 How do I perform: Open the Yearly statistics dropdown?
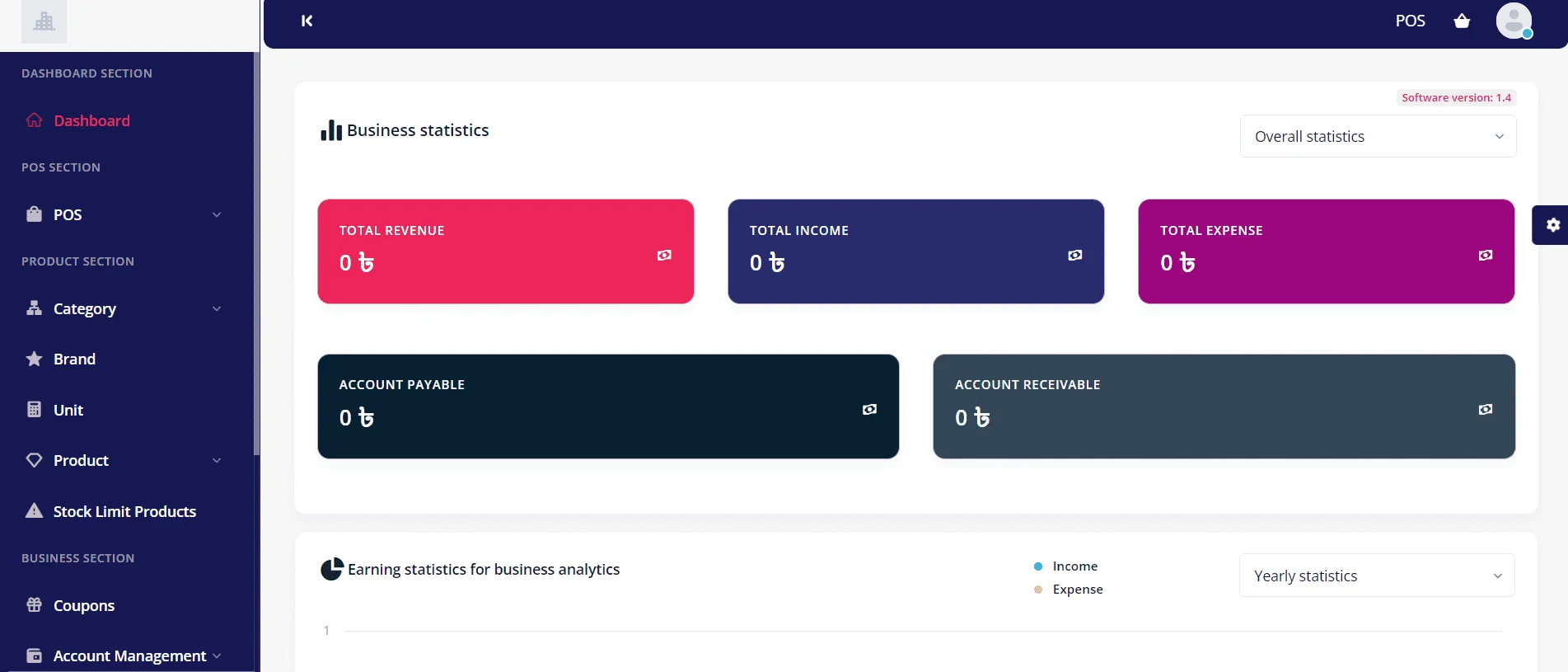1377,576
